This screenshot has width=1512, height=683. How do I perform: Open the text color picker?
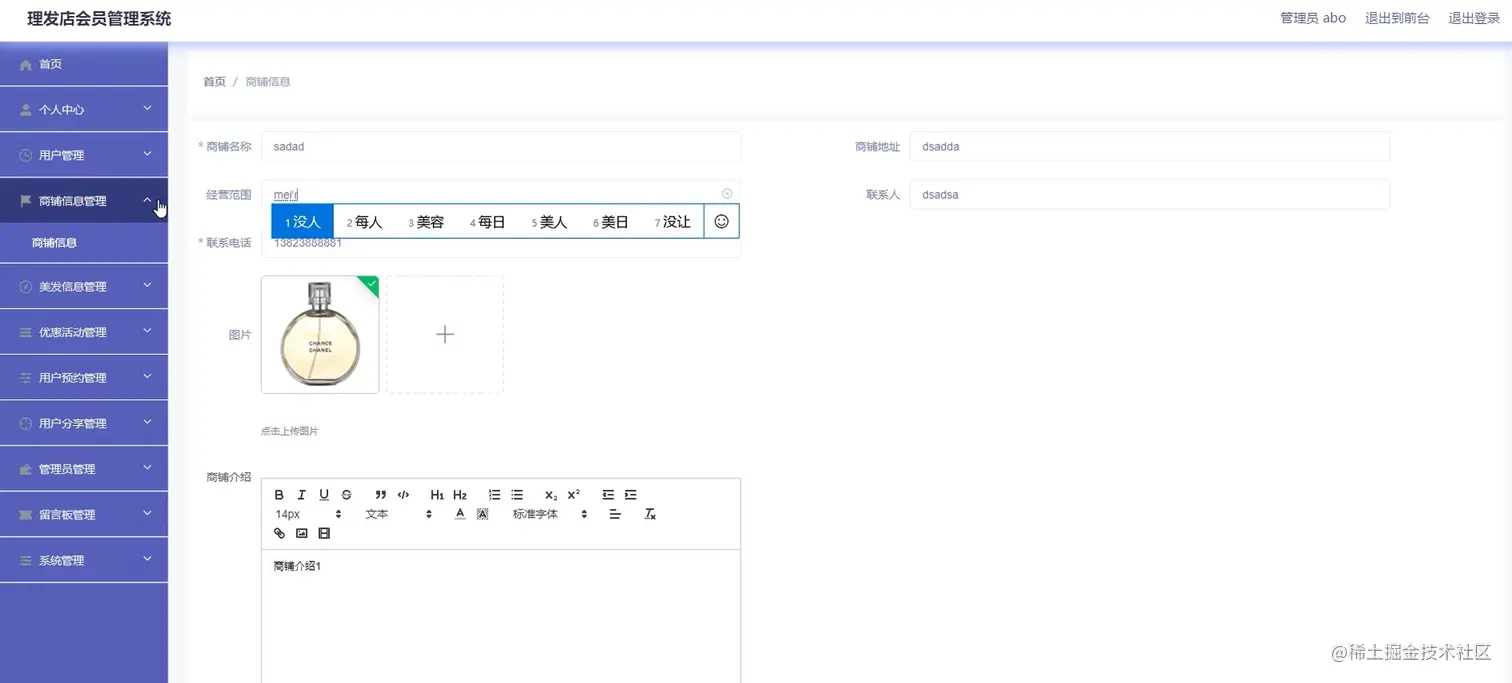[460, 514]
